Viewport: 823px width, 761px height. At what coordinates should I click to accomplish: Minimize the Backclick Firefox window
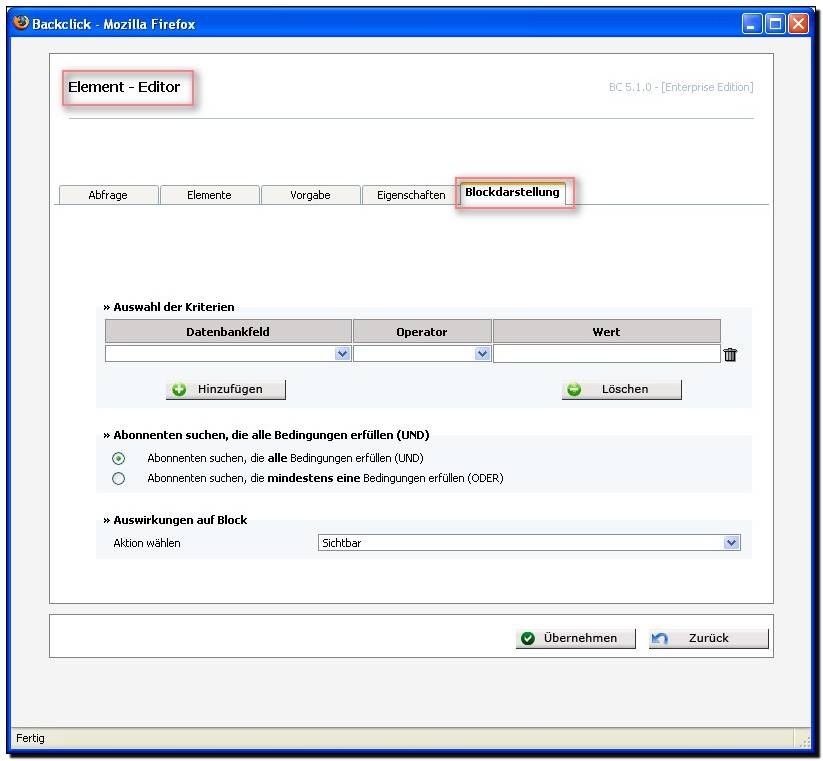point(752,24)
